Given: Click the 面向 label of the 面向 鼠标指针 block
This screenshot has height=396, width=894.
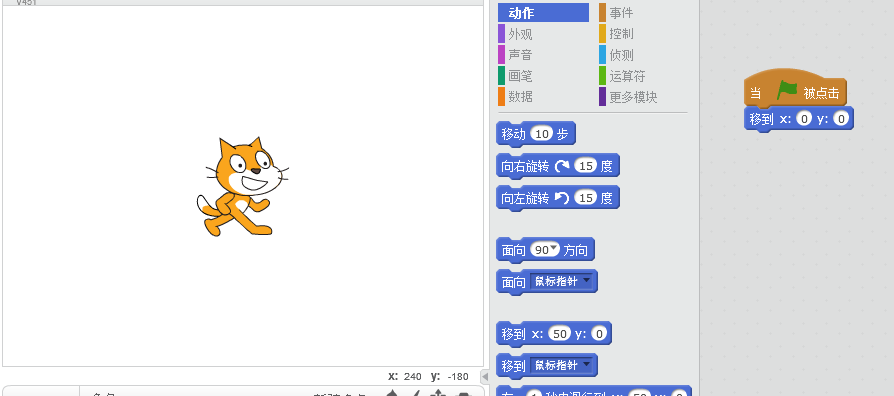Looking at the screenshot, I should tap(513, 282).
